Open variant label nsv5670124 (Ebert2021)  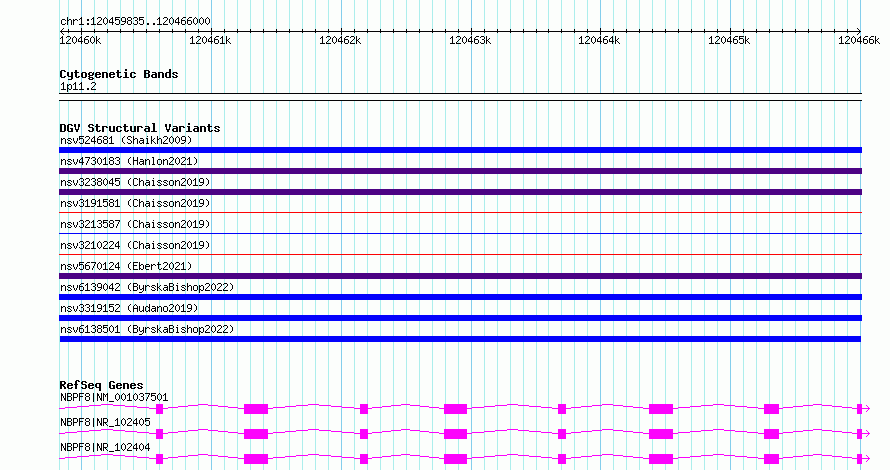tap(126, 266)
